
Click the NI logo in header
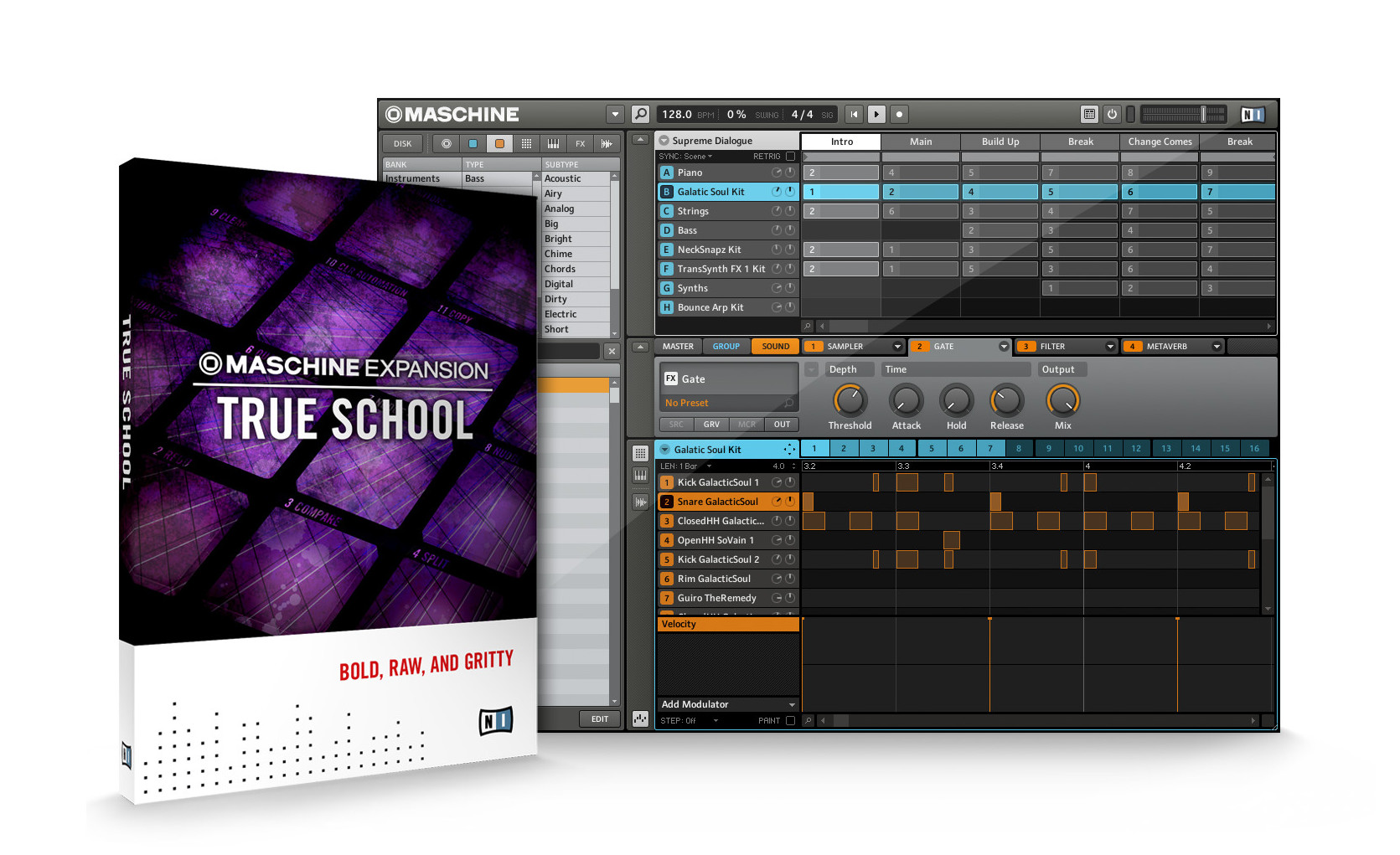click(x=1253, y=114)
